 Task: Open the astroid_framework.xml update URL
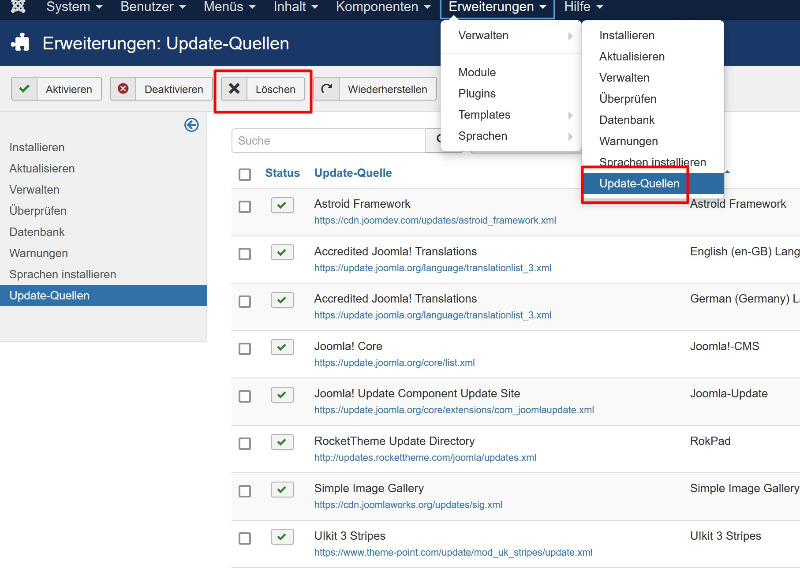click(435, 220)
